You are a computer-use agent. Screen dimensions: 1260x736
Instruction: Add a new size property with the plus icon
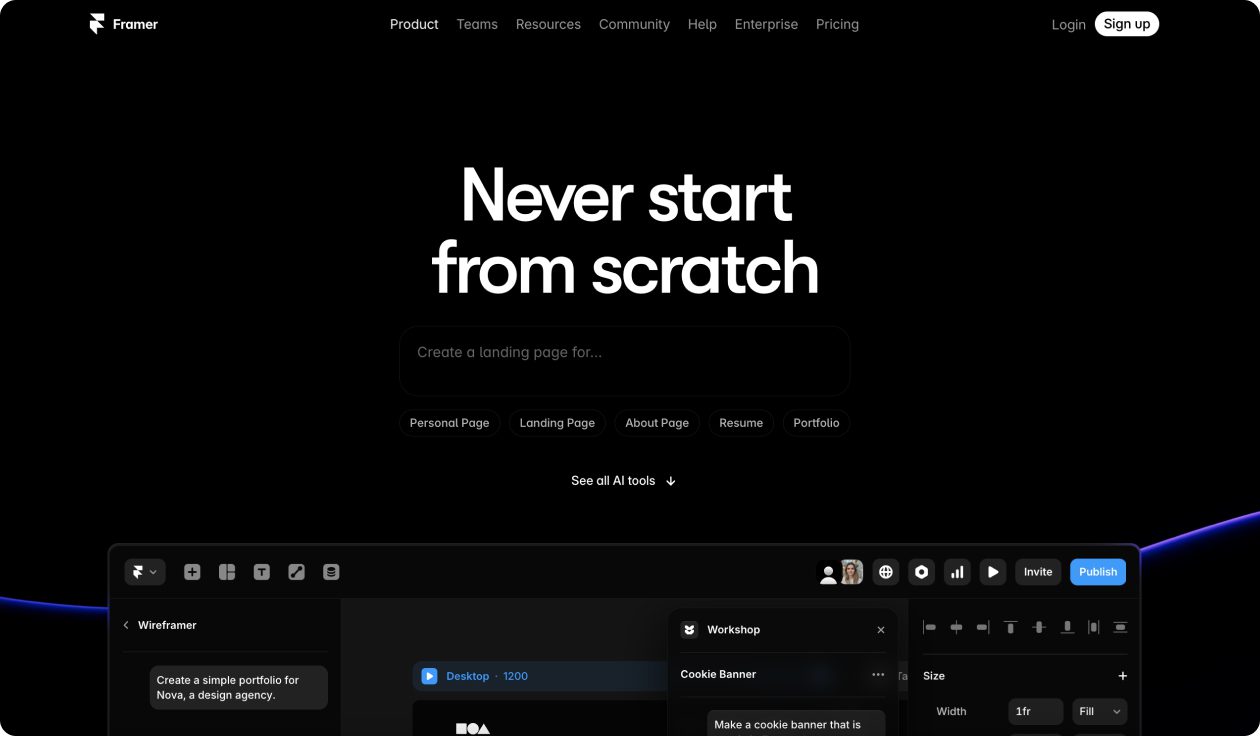coord(1122,675)
